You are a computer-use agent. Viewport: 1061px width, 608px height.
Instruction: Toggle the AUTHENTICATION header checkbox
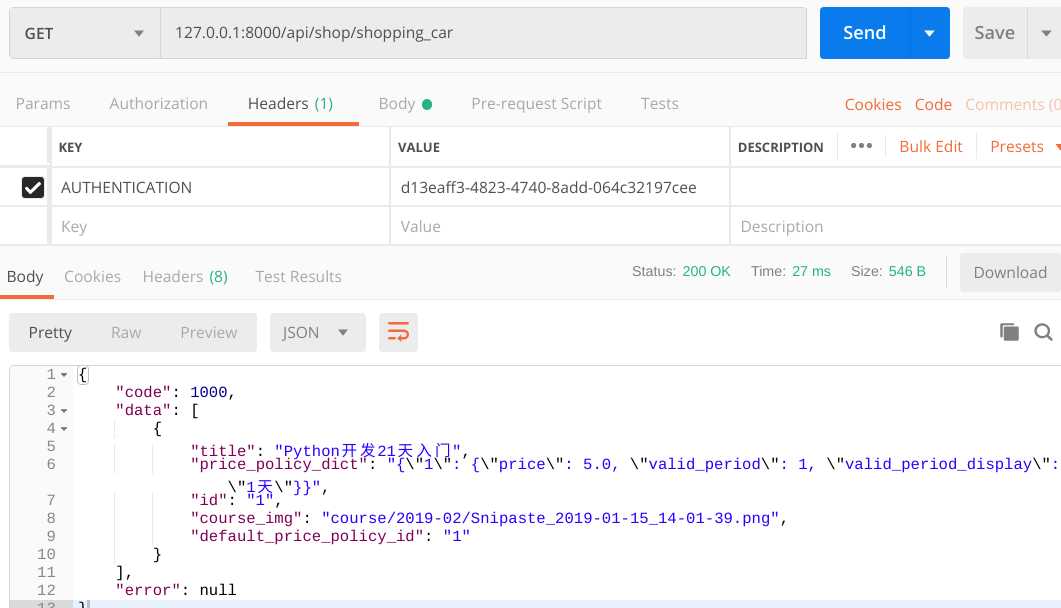[33, 187]
